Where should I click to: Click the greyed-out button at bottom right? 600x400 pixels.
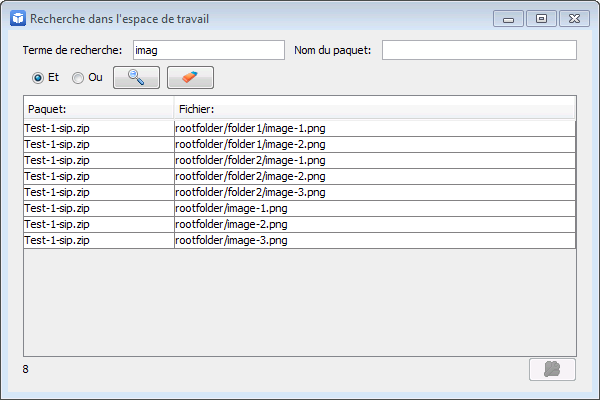(x=552, y=369)
